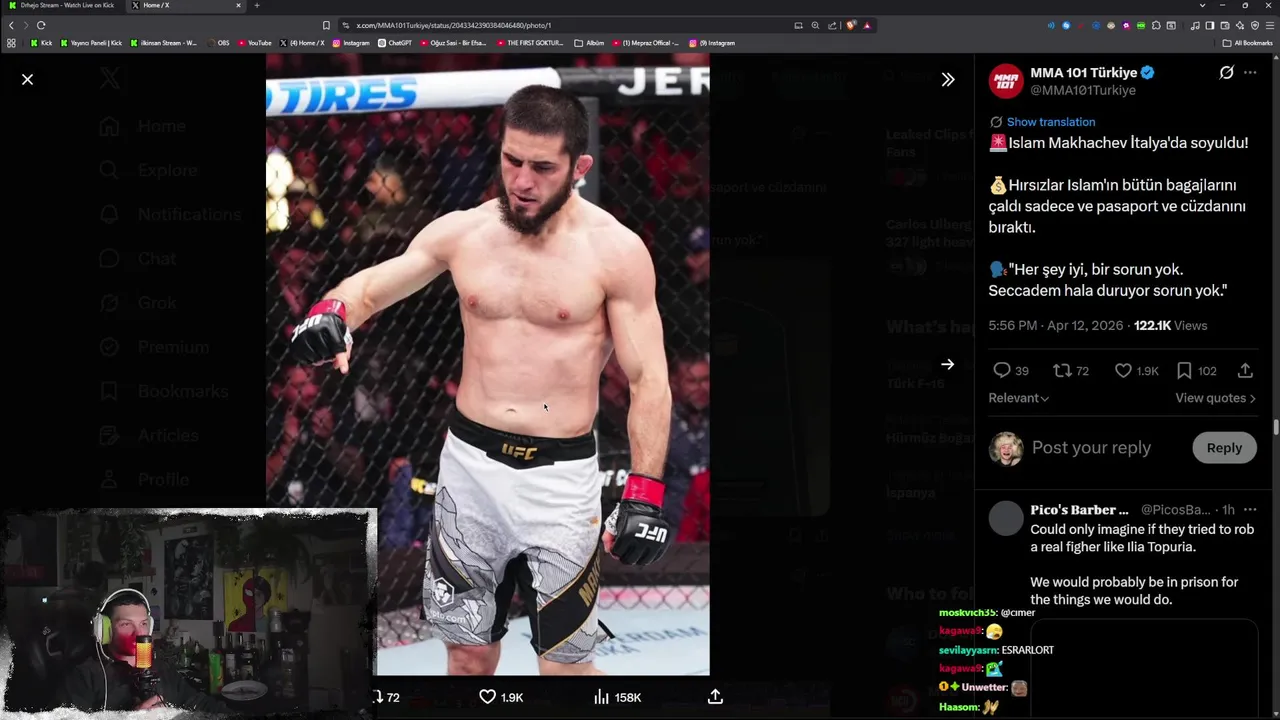Open the Albüm bookmarks folder
1280x720 pixels.
589,43
